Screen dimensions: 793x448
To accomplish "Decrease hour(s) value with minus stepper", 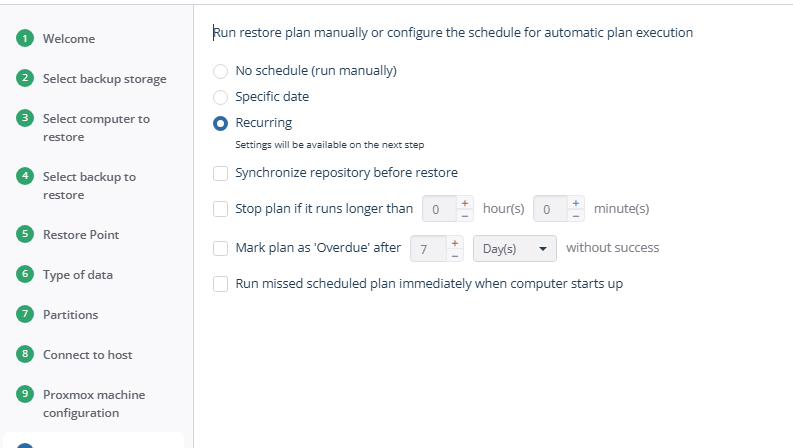I will [465, 215].
